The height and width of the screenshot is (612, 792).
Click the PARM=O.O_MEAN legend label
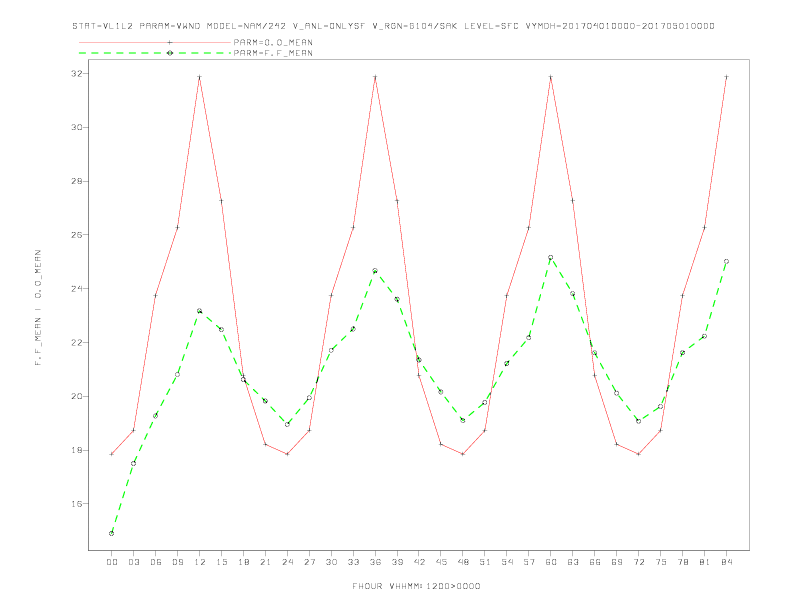point(273,42)
